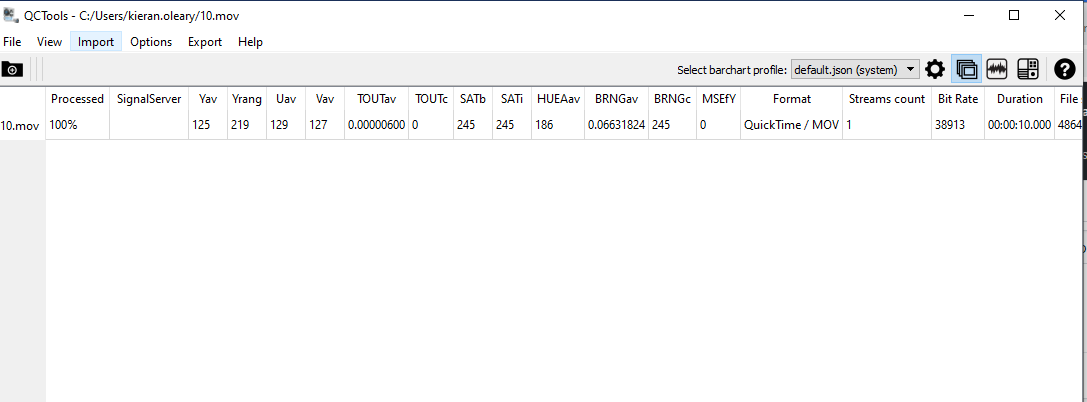Open the barchart profile settings gear
Viewport: 1087px width, 402px height.
pos(935,69)
